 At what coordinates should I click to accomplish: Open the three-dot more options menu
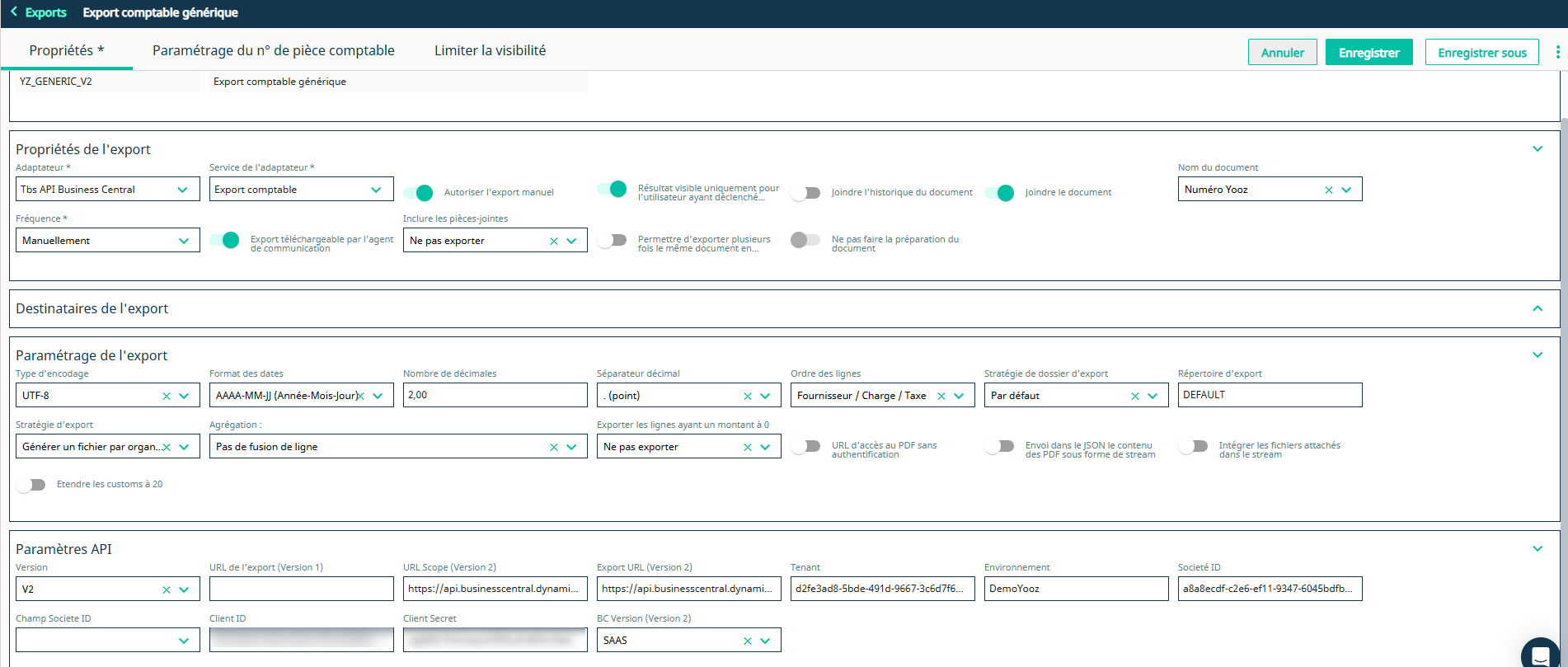click(x=1557, y=52)
